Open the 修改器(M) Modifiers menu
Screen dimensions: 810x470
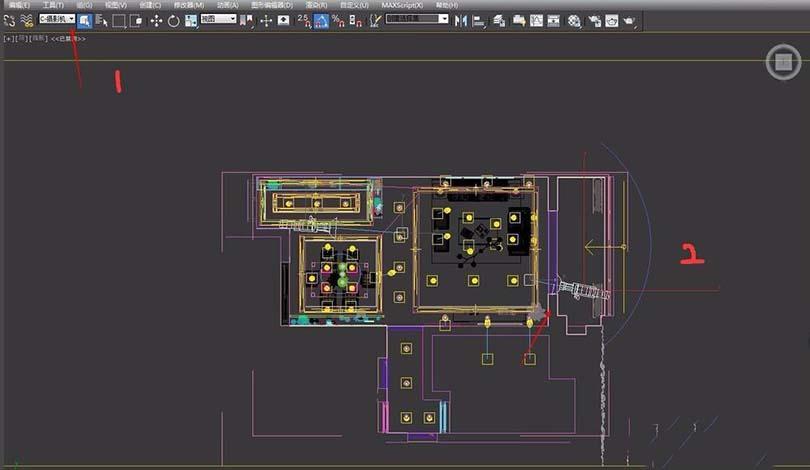click(189, 5)
